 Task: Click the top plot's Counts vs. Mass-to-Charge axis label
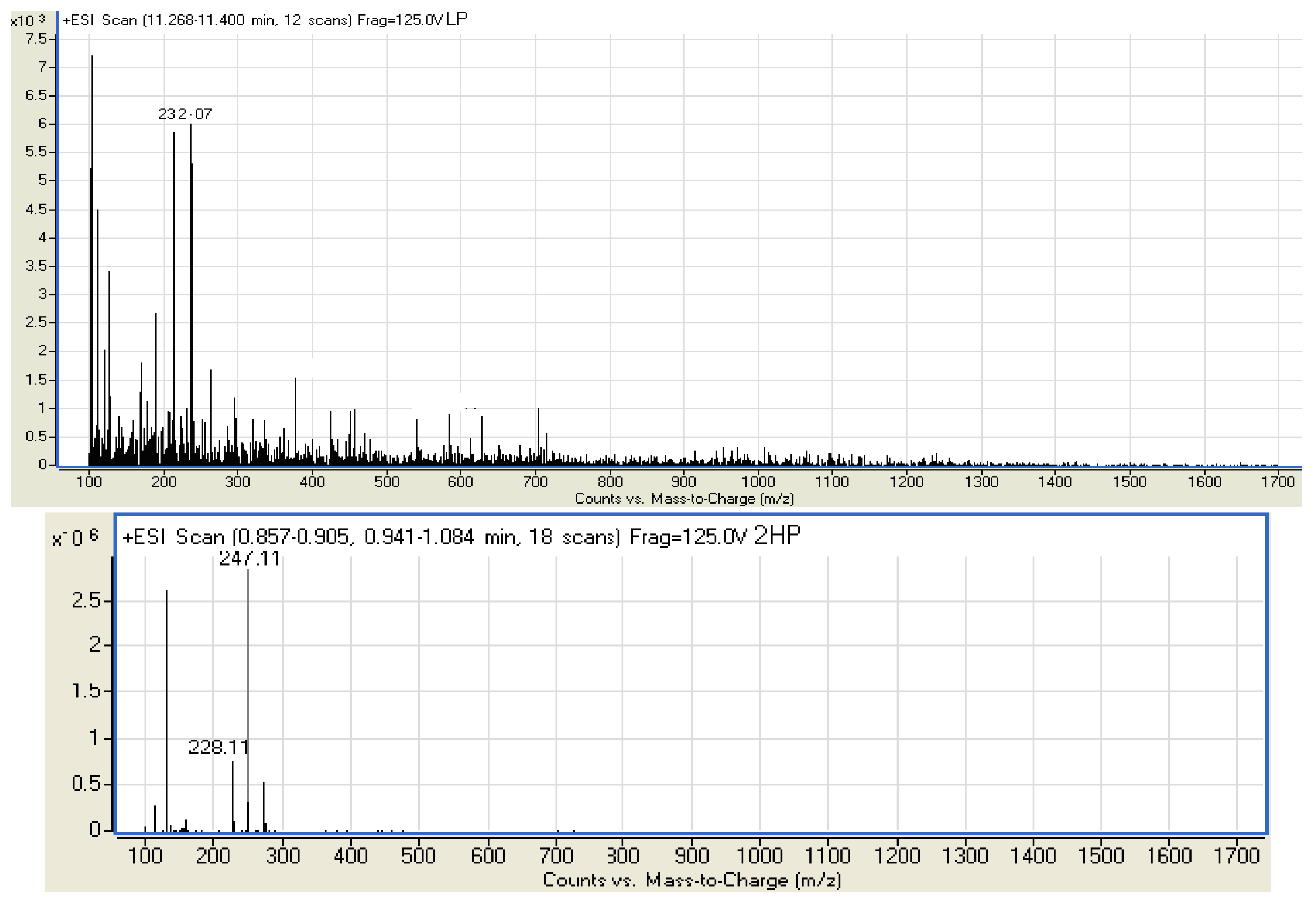pos(684,499)
